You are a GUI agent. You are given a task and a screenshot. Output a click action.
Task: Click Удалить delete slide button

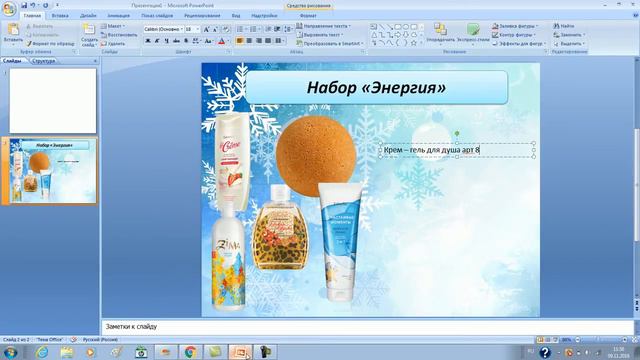[x=113, y=43]
